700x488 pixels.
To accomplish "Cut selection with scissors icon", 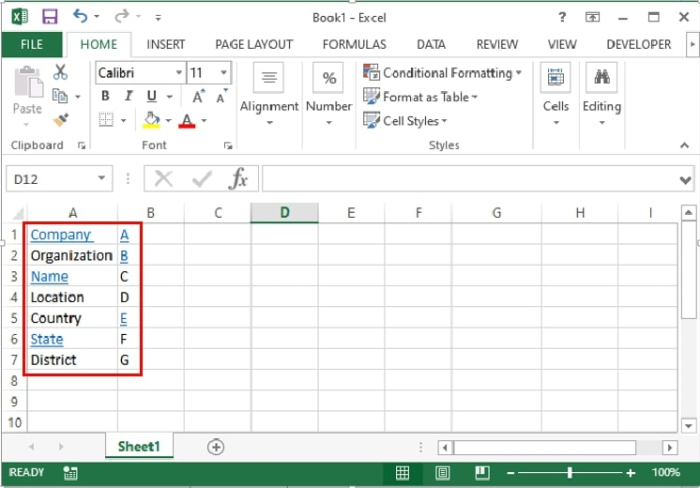I will [x=60, y=72].
